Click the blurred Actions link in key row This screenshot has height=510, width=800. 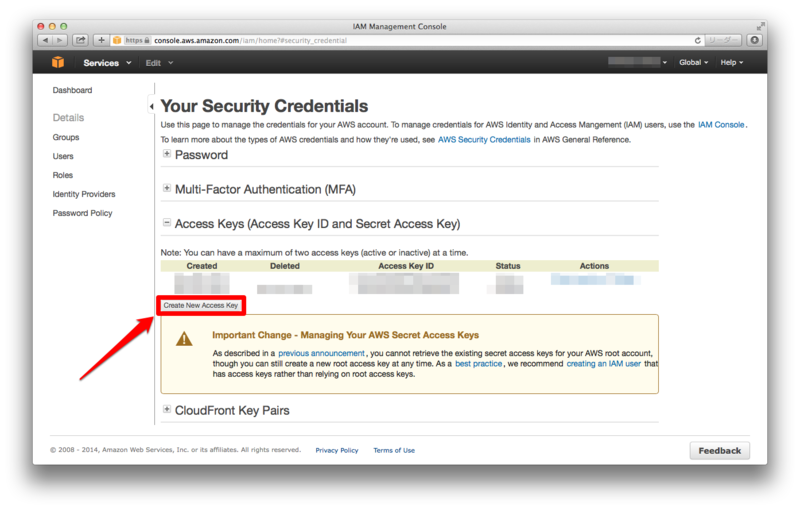(594, 279)
